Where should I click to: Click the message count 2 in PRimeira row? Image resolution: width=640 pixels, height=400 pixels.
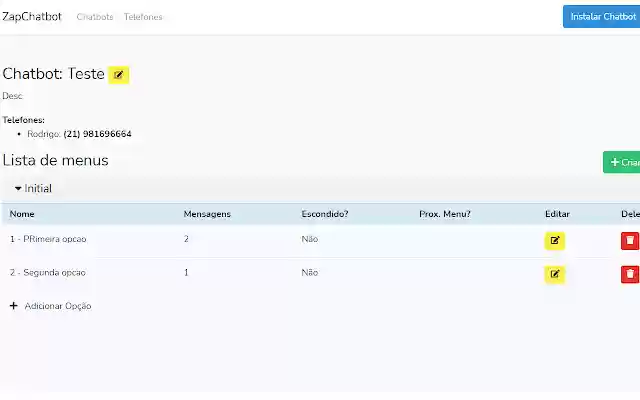pyautogui.click(x=186, y=239)
